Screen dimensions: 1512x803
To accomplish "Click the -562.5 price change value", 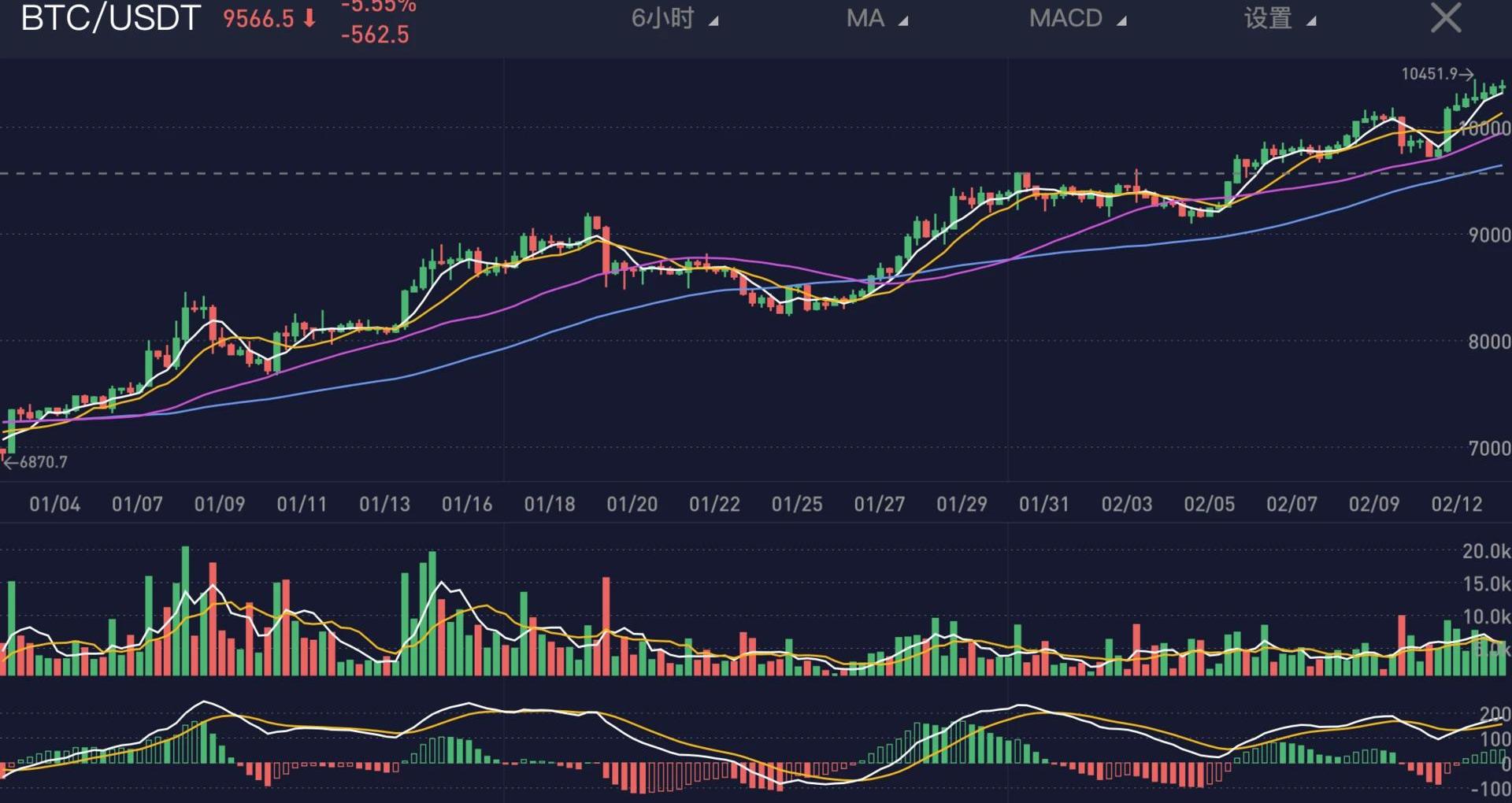I will [375, 35].
